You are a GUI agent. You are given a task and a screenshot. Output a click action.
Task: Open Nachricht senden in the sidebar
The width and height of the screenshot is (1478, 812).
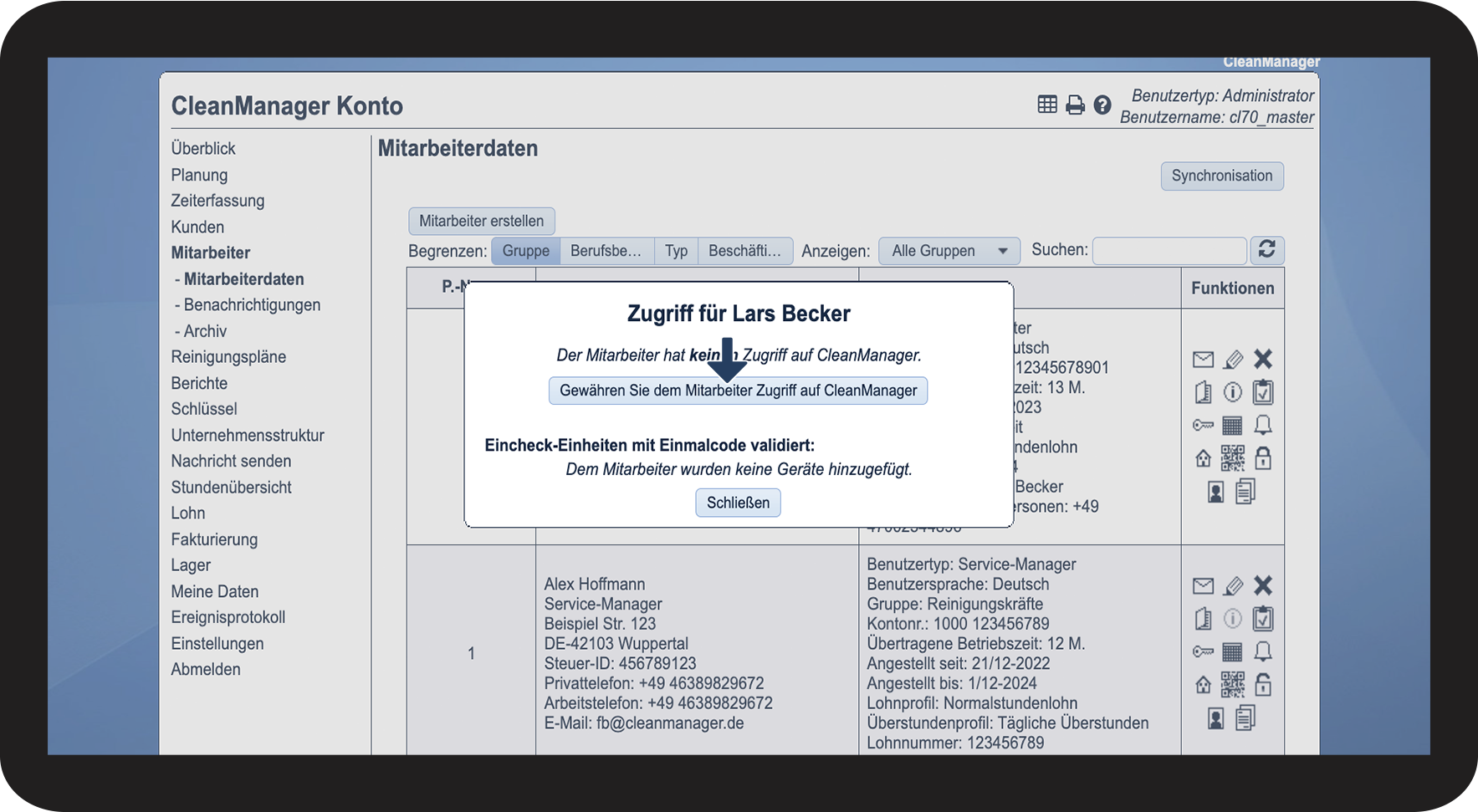[231, 461]
